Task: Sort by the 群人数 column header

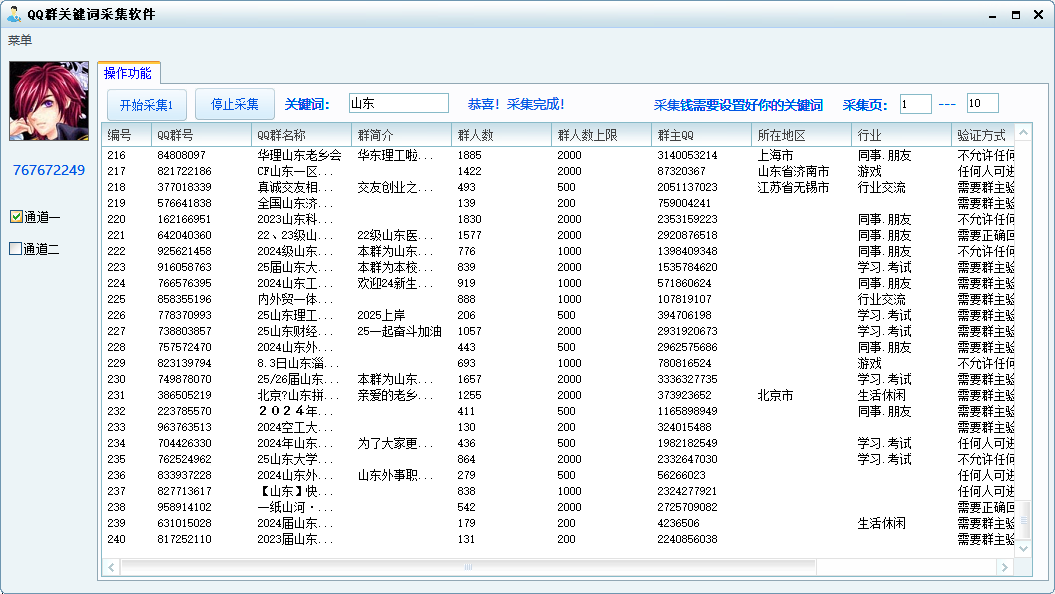Action: point(501,135)
